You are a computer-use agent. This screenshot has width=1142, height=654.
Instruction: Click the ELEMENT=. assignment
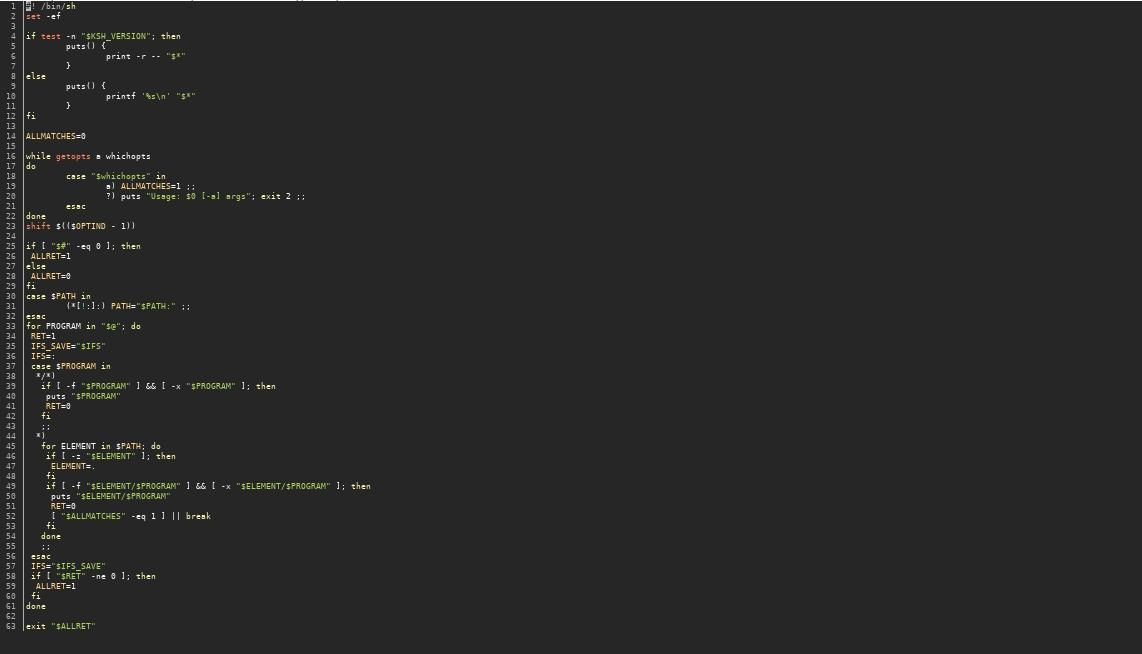(x=73, y=466)
